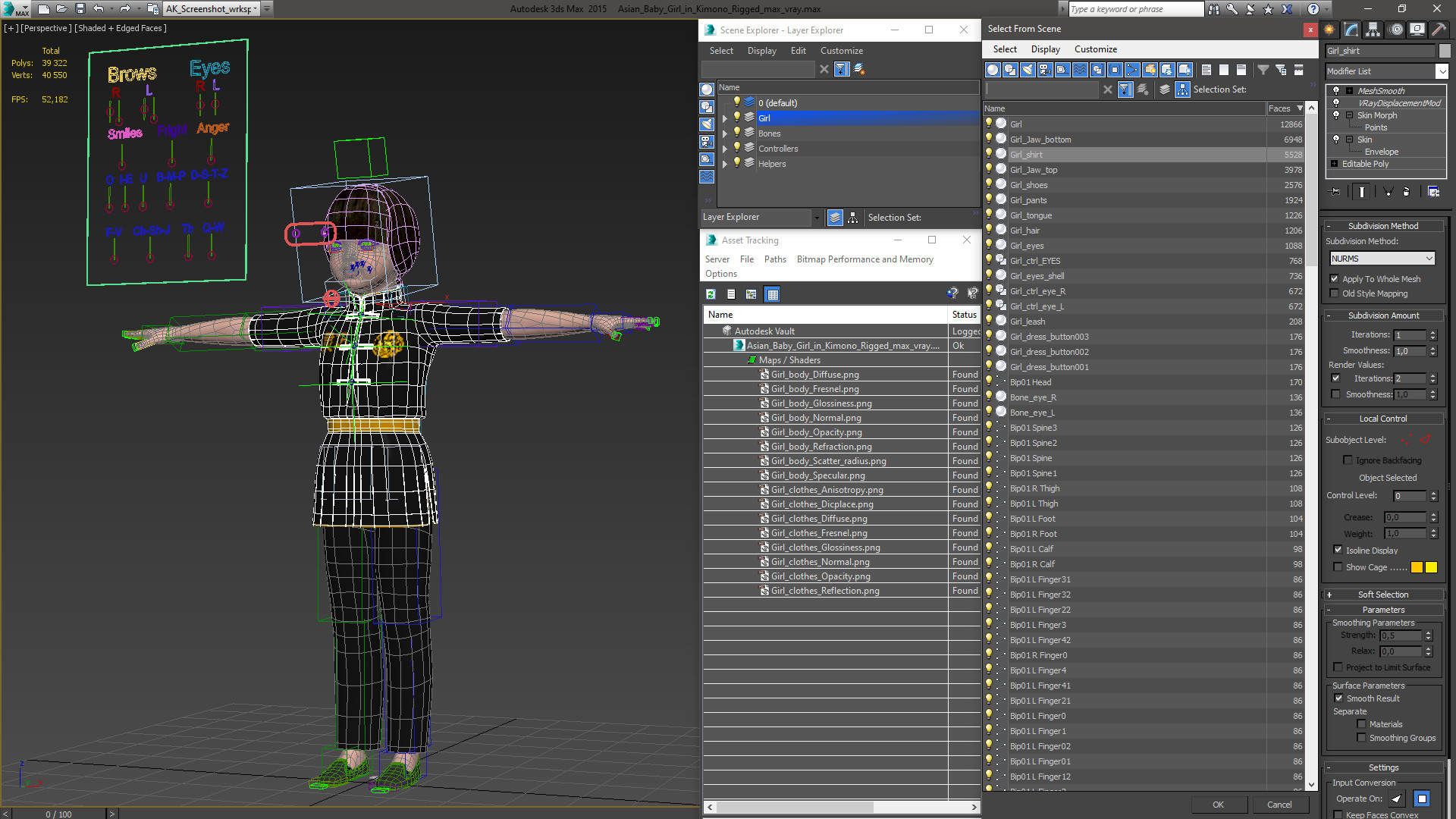Click Remove modifier trash icon
Image resolution: width=1456 pixels, height=819 pixels.
click(1407, 192)
